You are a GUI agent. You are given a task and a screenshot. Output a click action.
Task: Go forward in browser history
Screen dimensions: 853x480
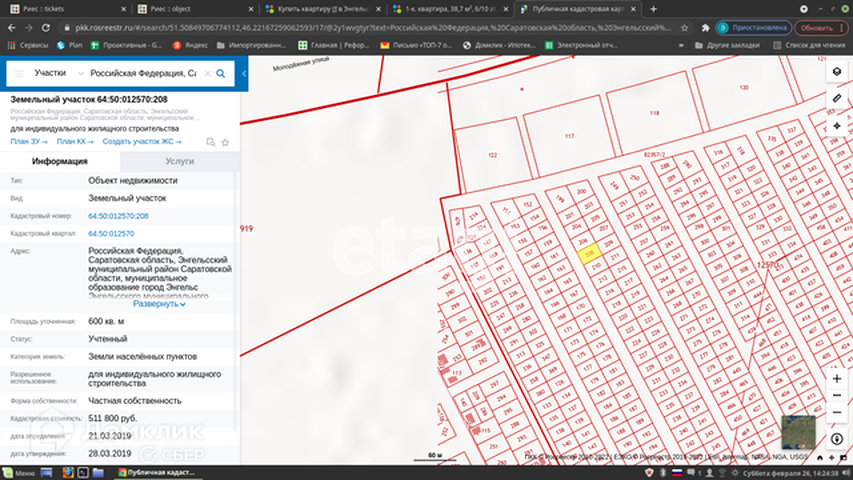[x=29, y=28]
